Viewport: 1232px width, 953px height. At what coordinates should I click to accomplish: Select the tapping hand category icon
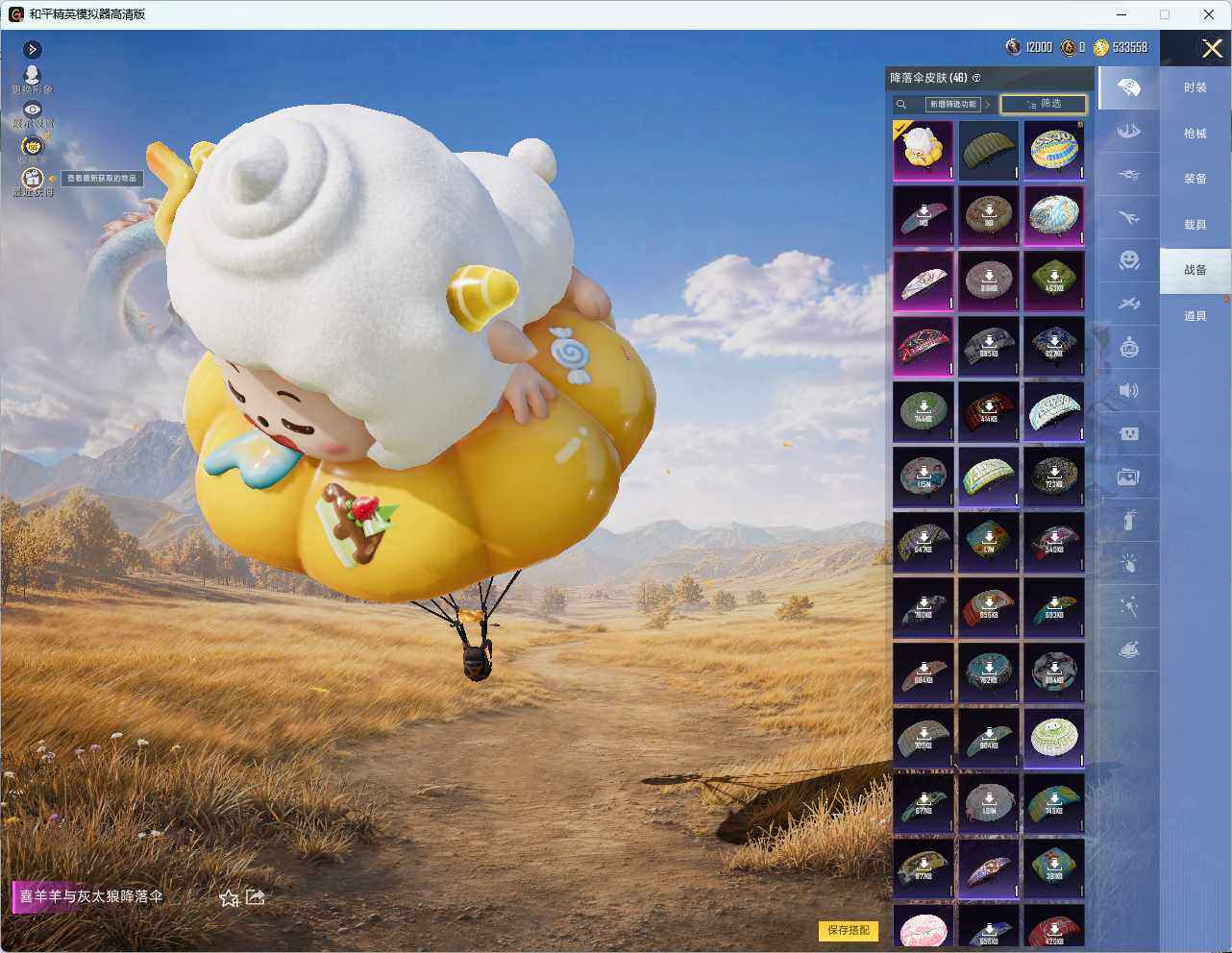[x=1128, y=564]
